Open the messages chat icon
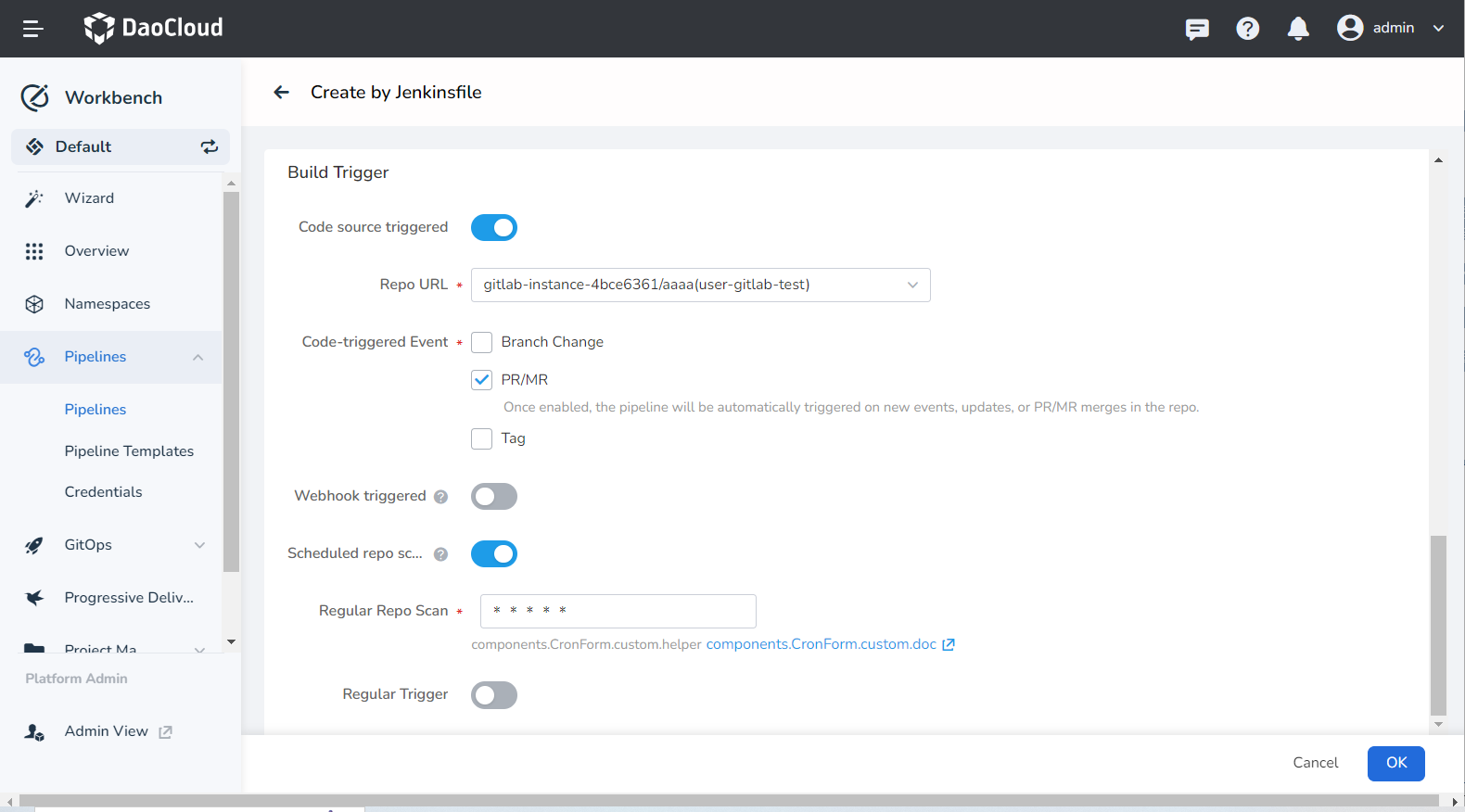The width and height of the screenshot is (1465, 812). [1197, 29]
